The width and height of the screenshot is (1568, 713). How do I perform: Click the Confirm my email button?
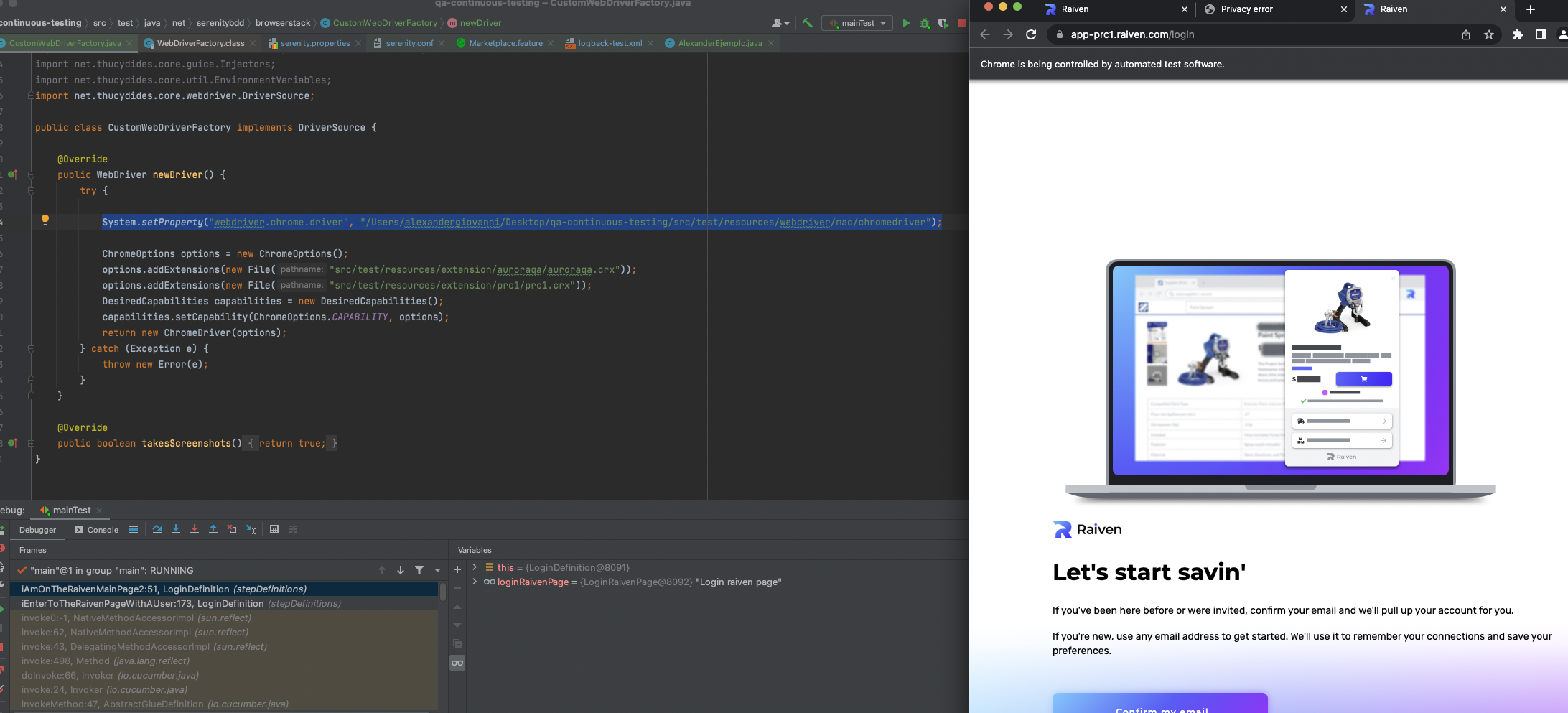[x=1160, y=703]
